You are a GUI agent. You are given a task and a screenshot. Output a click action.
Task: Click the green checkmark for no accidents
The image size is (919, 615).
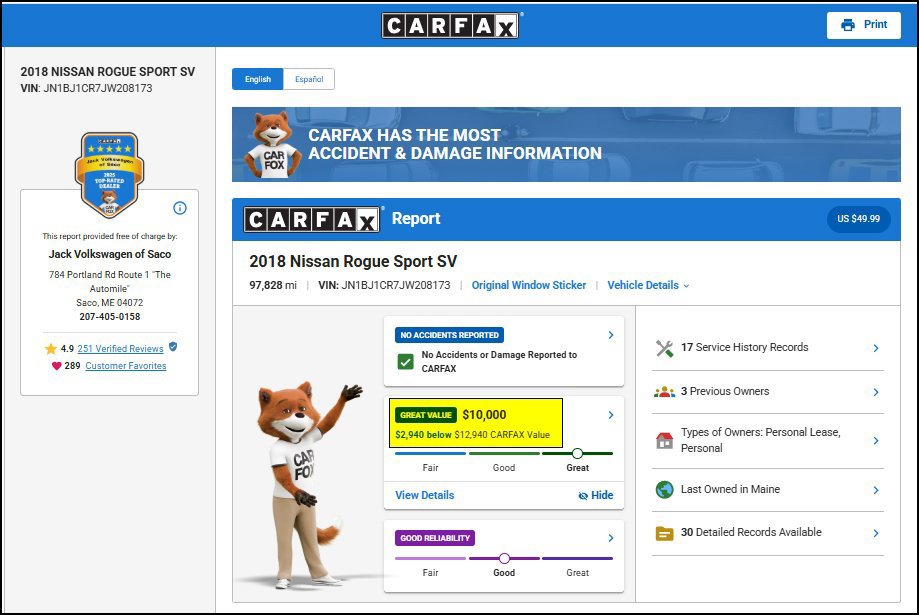[406, 362]
